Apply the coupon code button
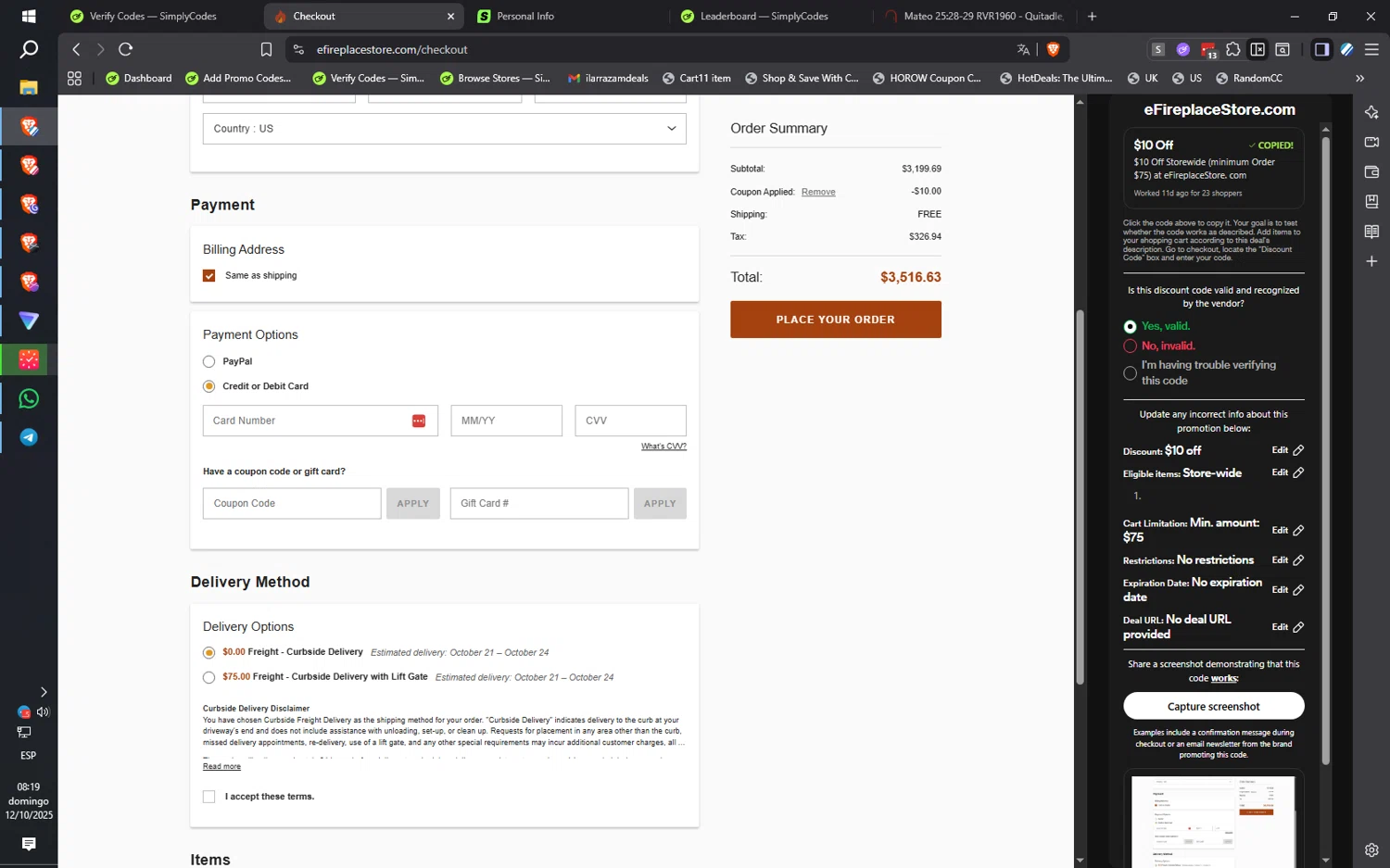This screenshot has height=868, width=1390. [413, 504]
